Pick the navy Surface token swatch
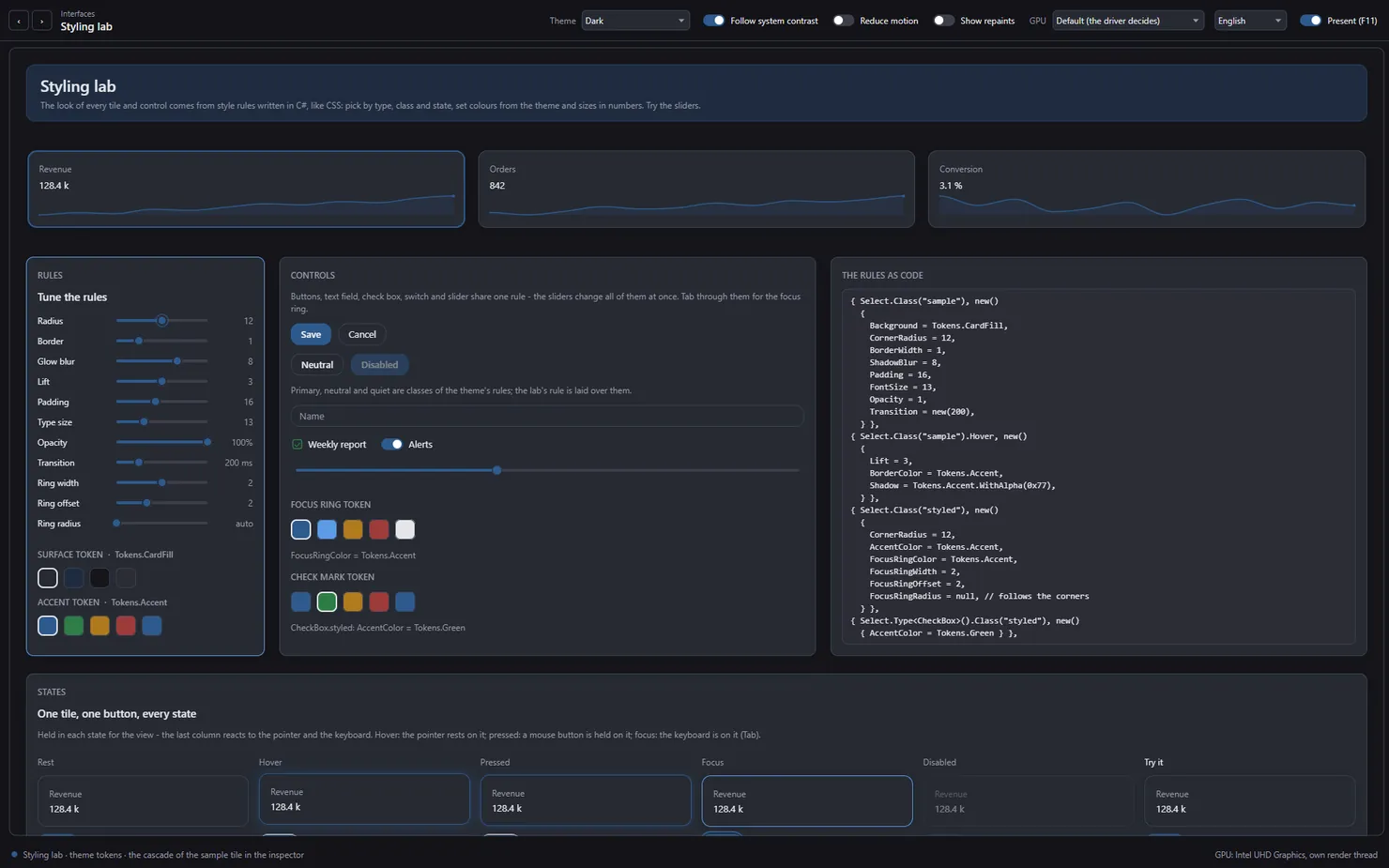Screen dimensions: 1389x868 pos(73,578)
